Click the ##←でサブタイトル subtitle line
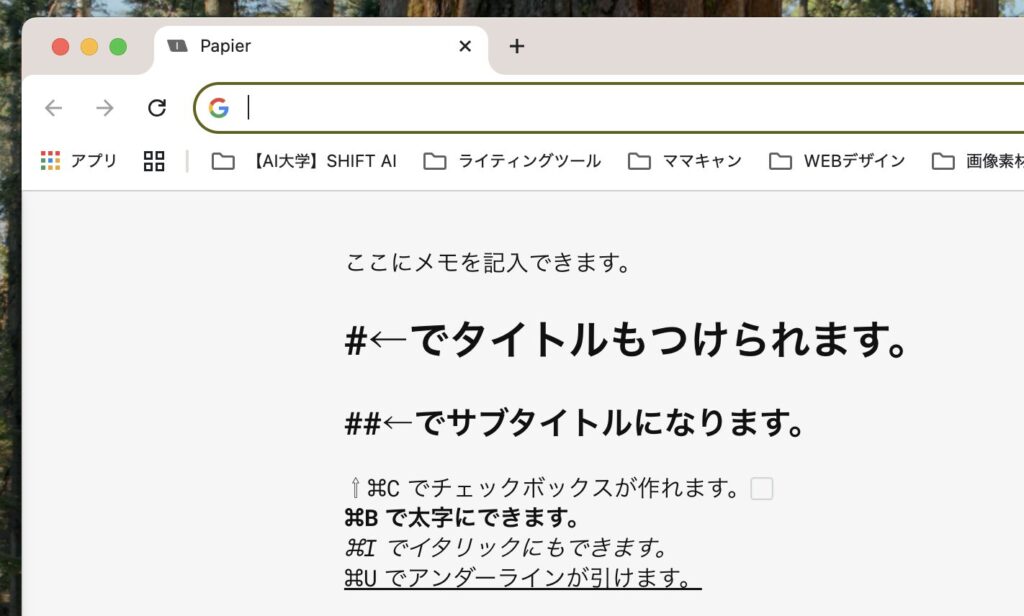 tap(575, 423)
